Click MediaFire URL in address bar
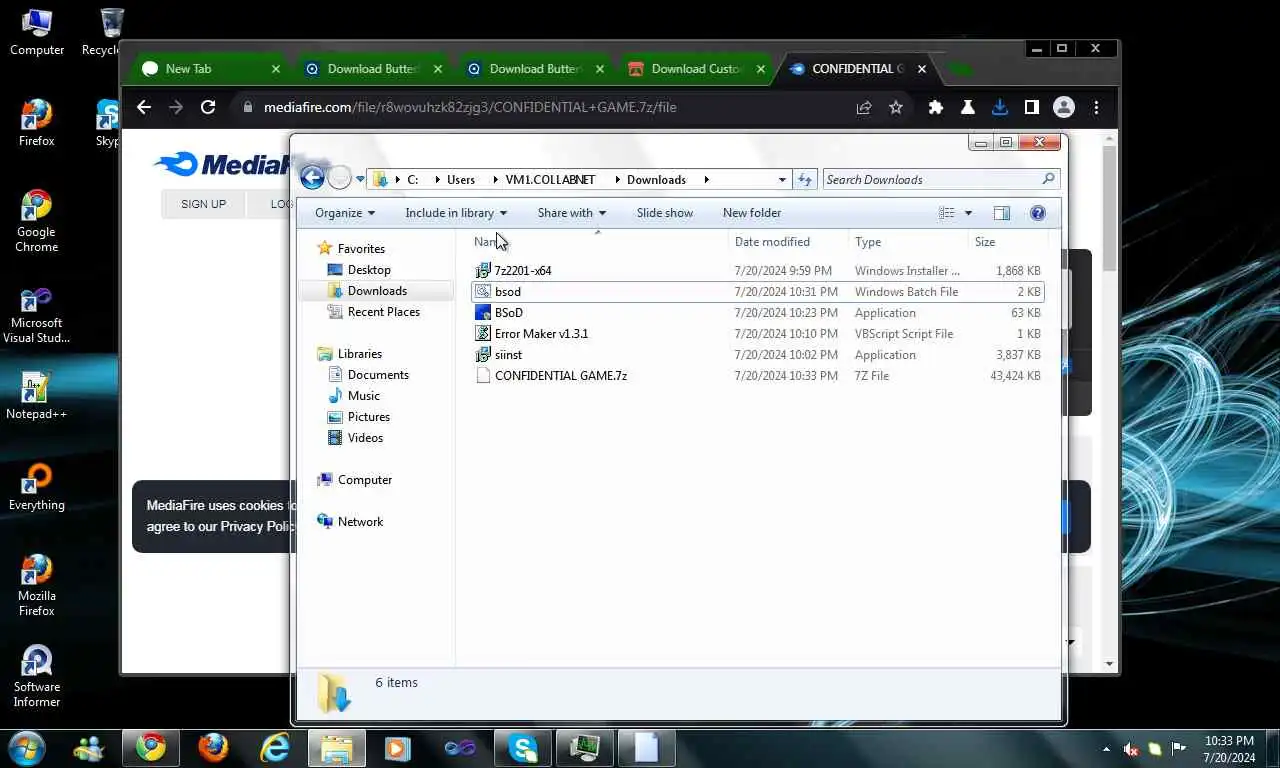Viewport: 1280px width, 768px height. pyautogui.click(x=470, y=107)
